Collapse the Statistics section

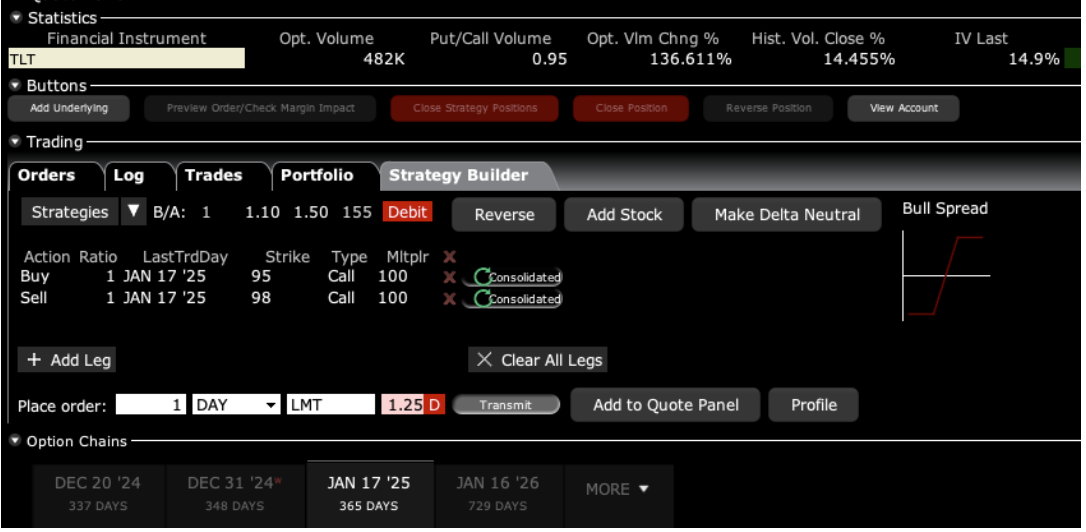click(16, 18)
